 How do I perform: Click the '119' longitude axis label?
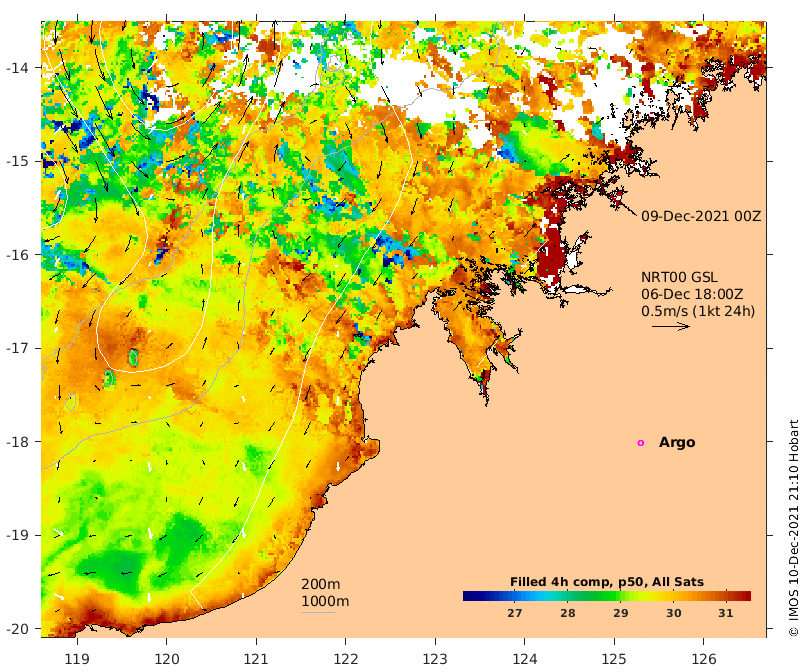[x=77, y=659]
